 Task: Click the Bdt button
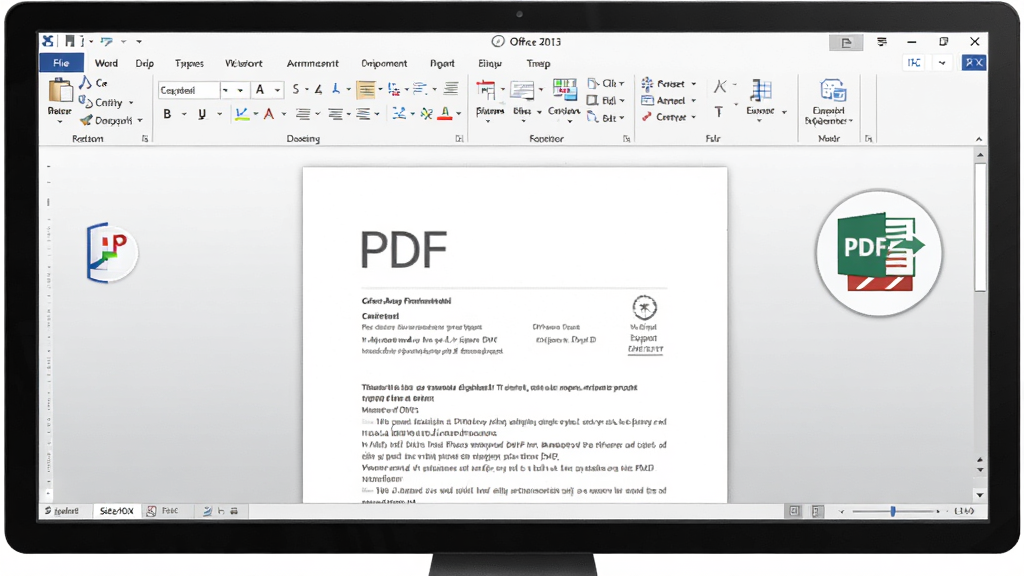tap(606, 118)
